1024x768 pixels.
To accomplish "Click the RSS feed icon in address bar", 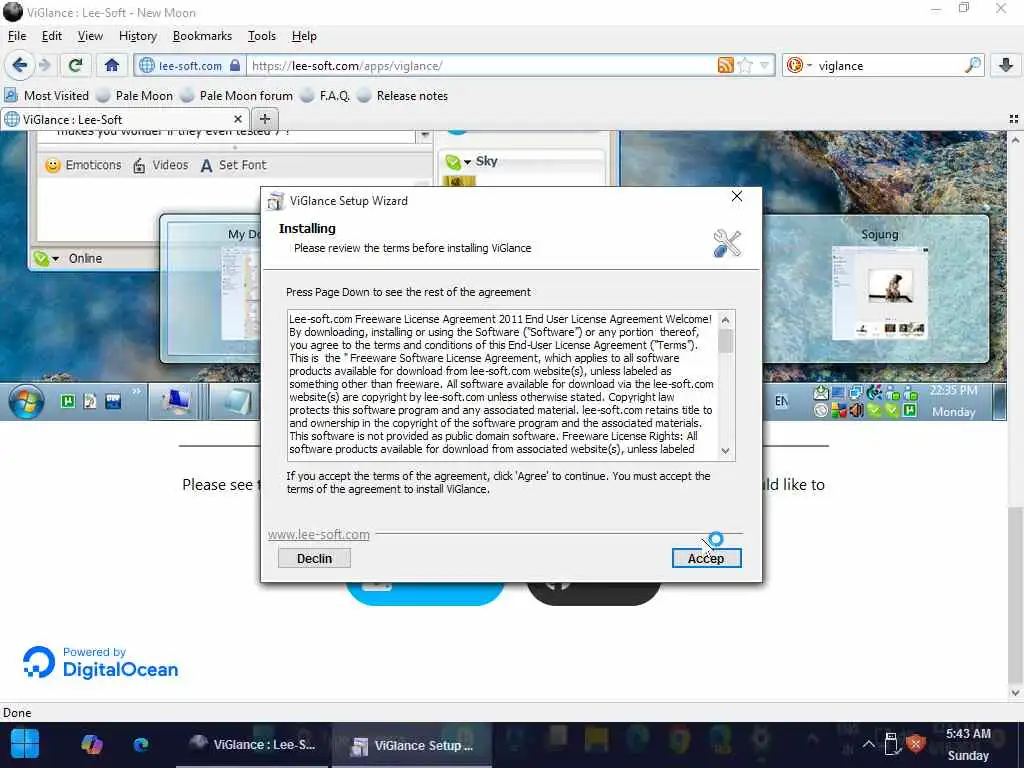I will (x=725, y=65).
